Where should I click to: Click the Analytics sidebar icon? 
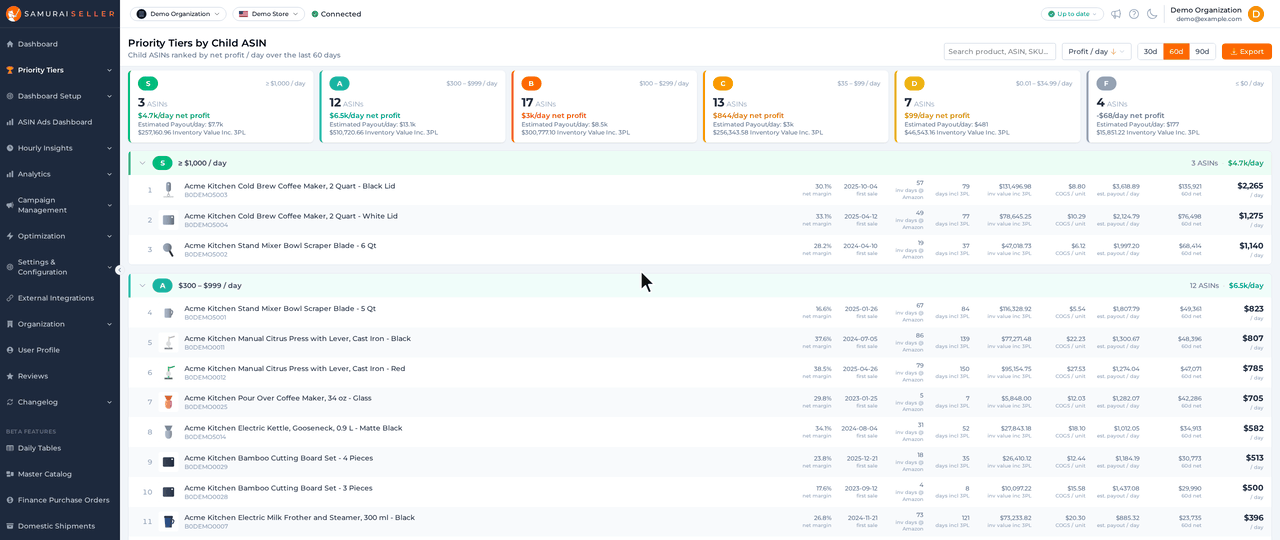pos(10,174)
